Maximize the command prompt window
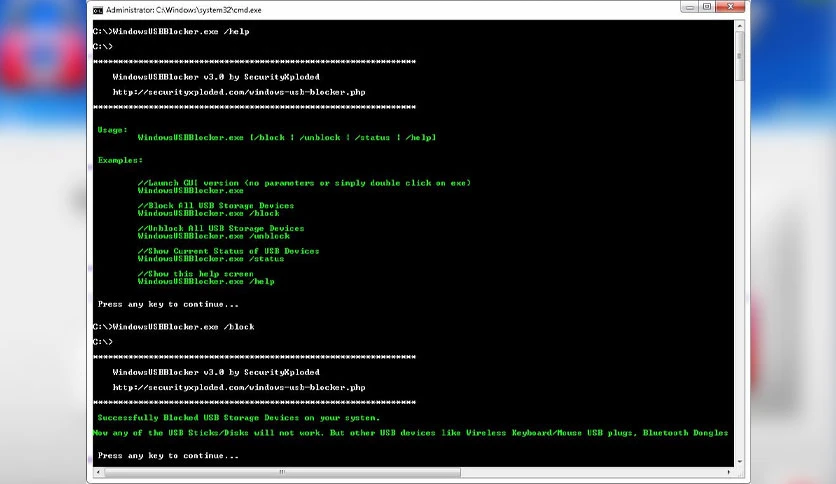The image size is (836, 484). tap(706, 7)
